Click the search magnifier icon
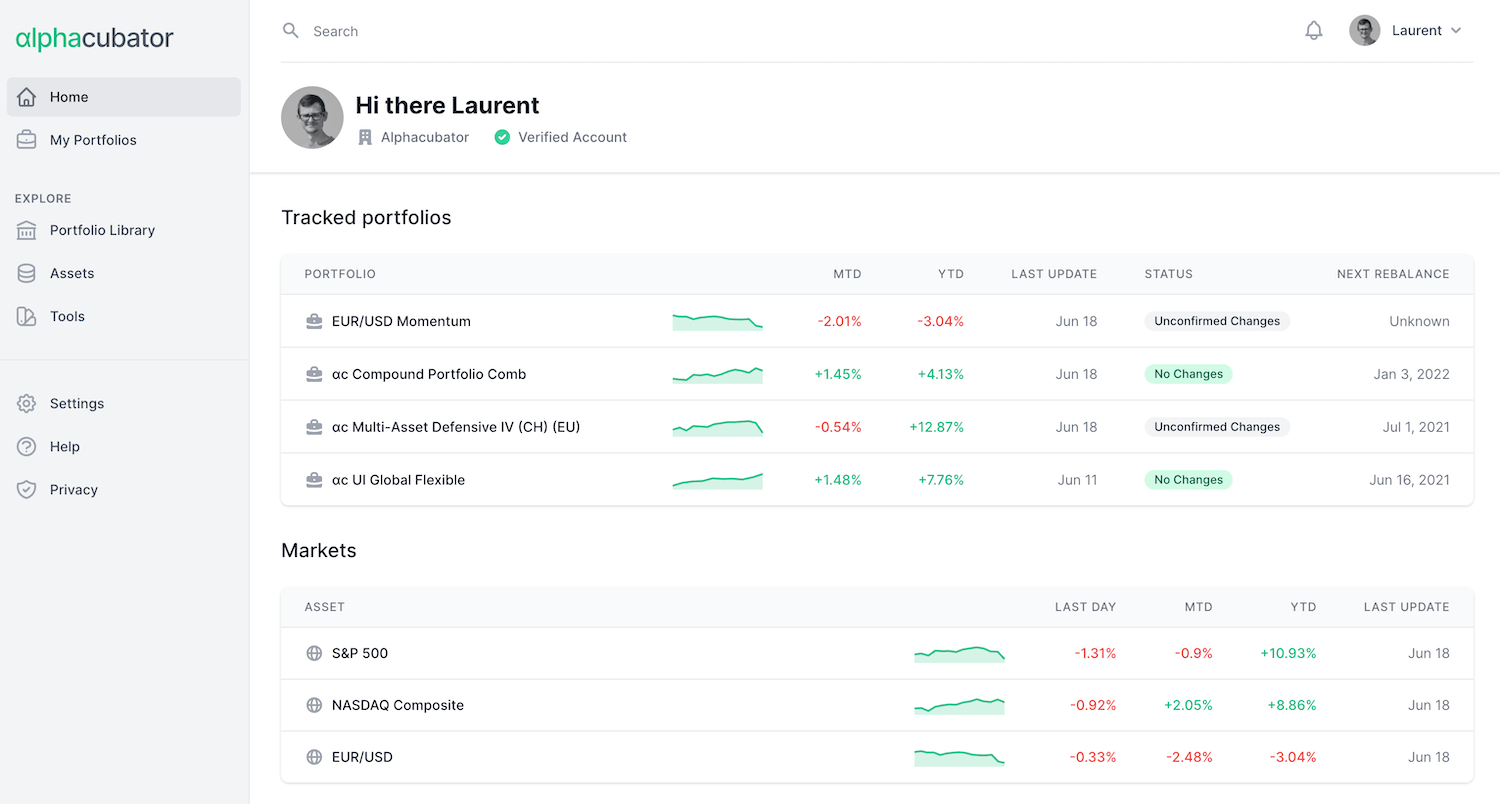Screen dimensions: 1500x804 coord(291,31)
